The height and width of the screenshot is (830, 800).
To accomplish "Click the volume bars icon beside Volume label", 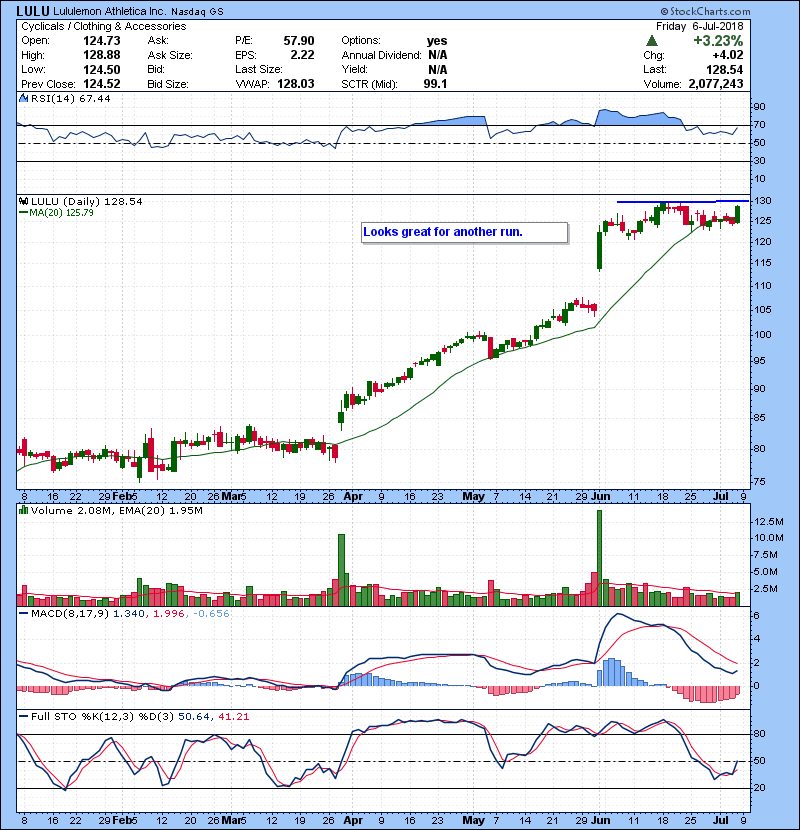I will (x=24, y=510).
